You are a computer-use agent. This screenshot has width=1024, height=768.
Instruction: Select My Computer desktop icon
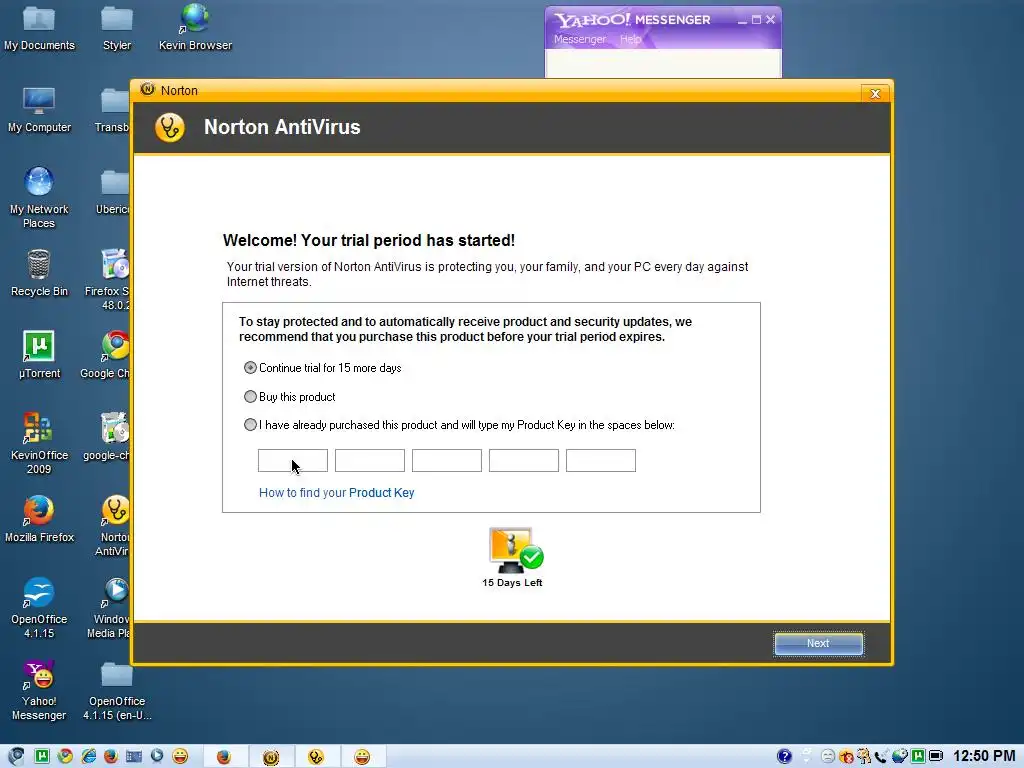pos(39,110)
